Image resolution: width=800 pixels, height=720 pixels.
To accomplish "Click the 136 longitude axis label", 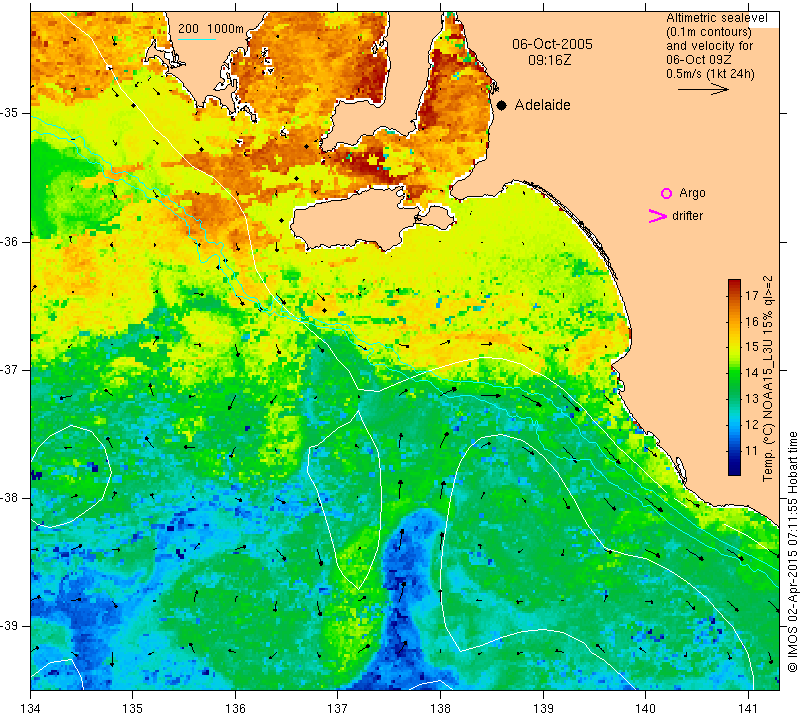I will click(x=236, y=708).
